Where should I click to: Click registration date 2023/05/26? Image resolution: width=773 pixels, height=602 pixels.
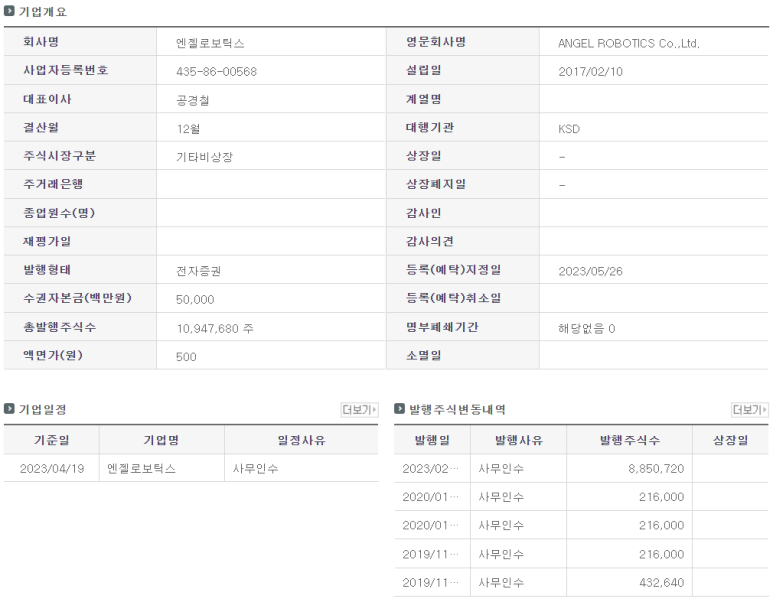pos(590,271)
